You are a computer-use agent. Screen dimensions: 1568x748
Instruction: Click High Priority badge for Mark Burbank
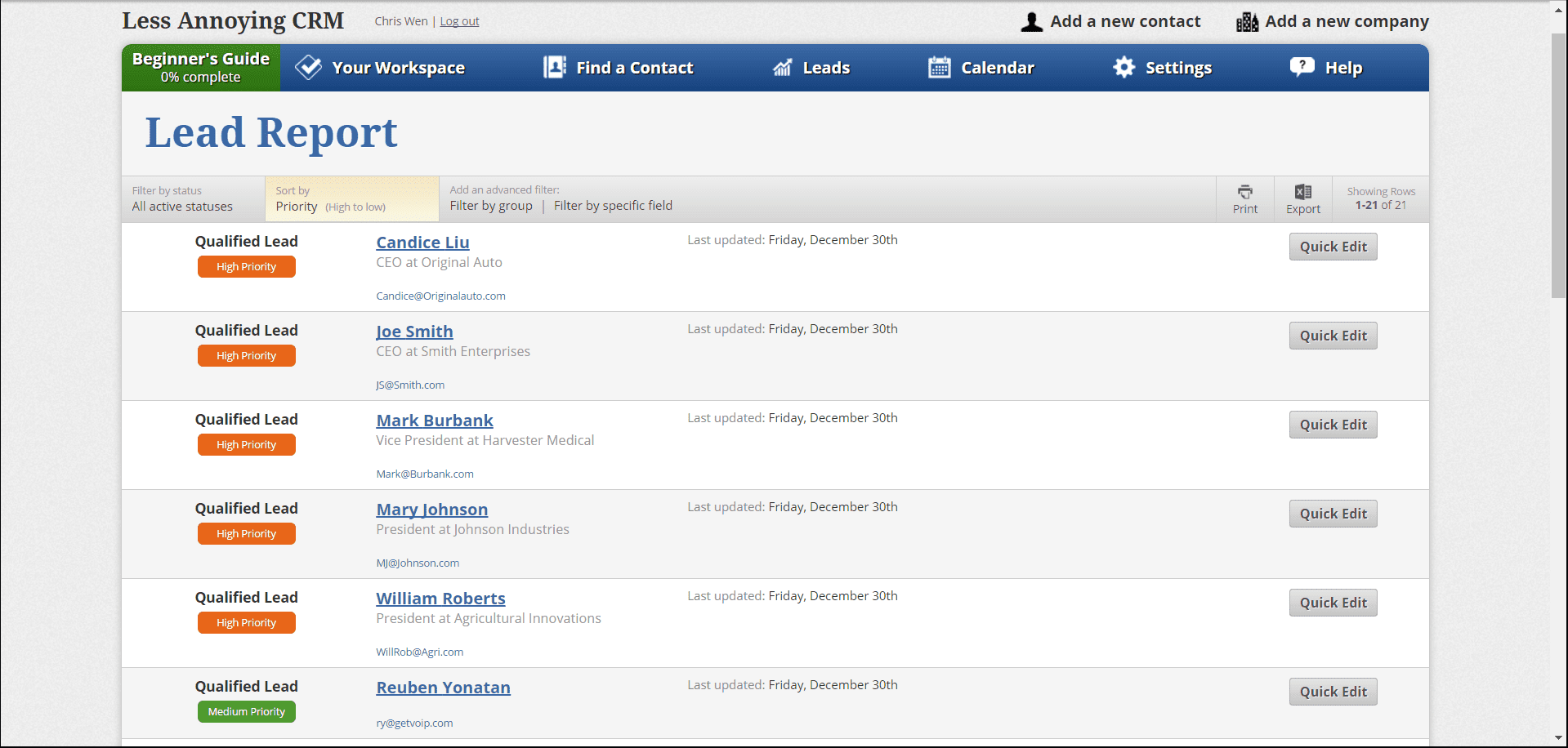pos(246,445)
